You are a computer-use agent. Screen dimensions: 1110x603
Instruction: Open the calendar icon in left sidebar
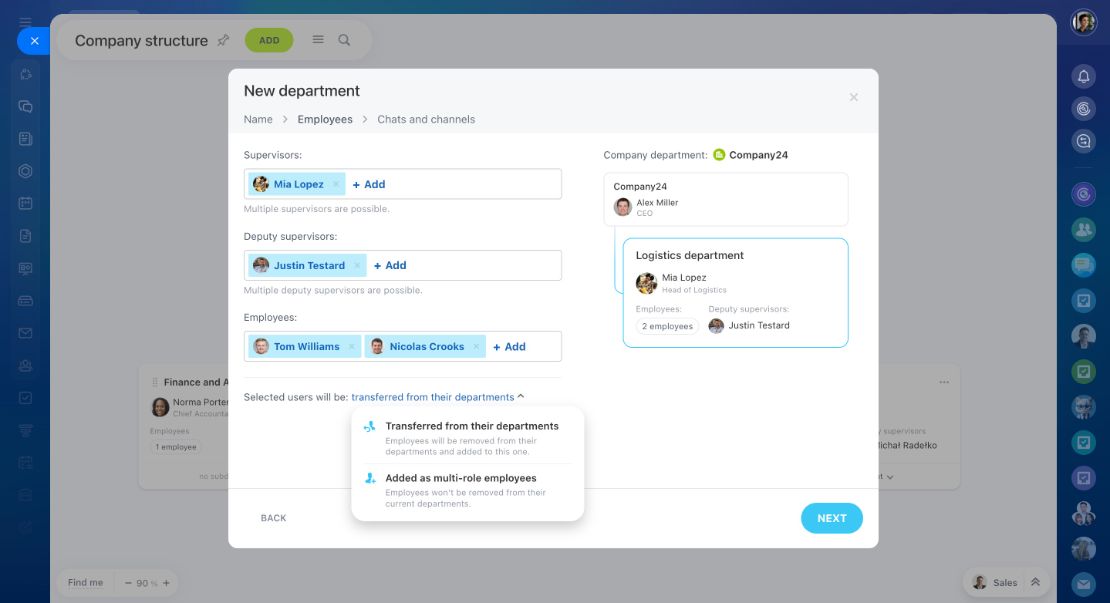[x=25, y=204]
